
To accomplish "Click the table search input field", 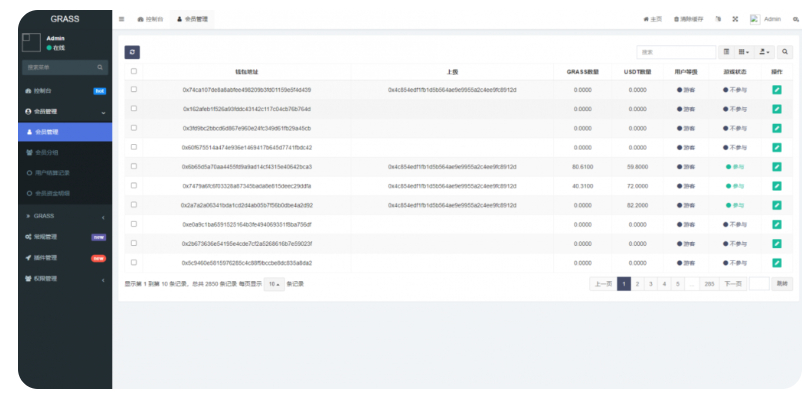I will pos(676,52).
